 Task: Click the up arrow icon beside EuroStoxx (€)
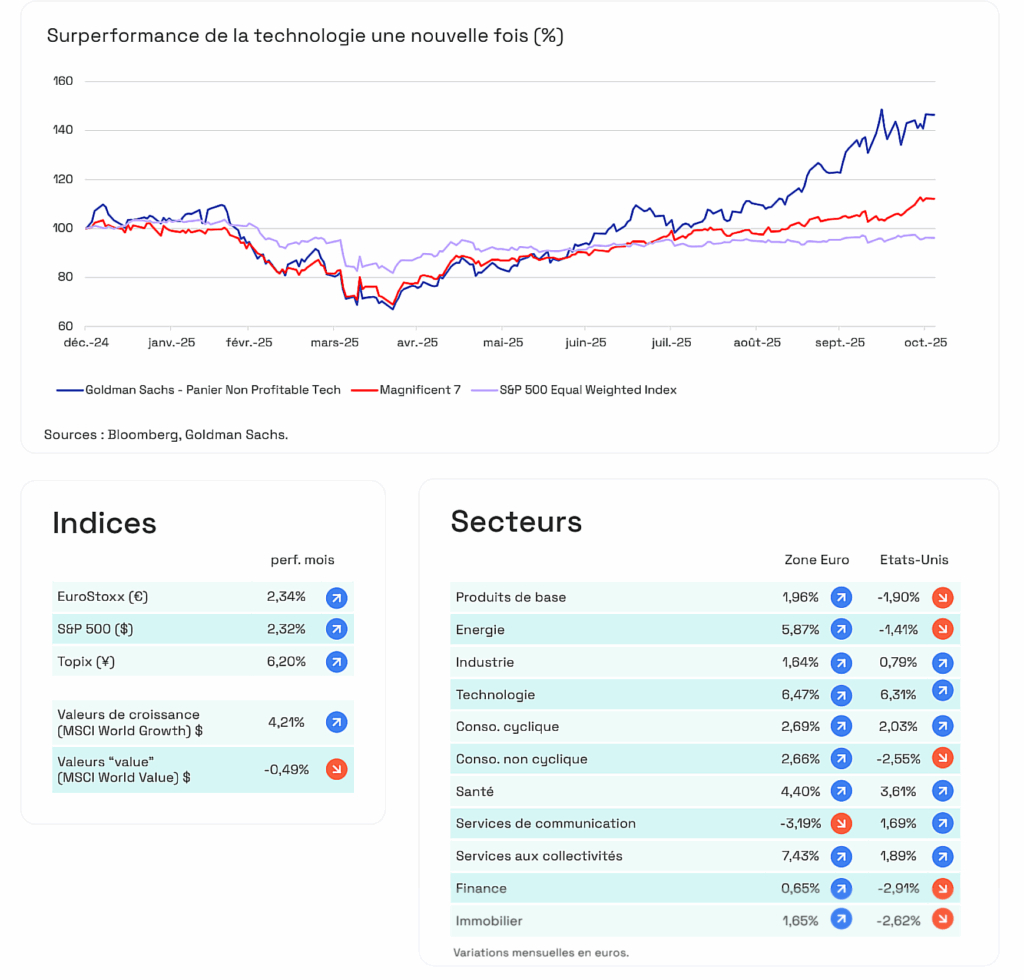[336, 598]
